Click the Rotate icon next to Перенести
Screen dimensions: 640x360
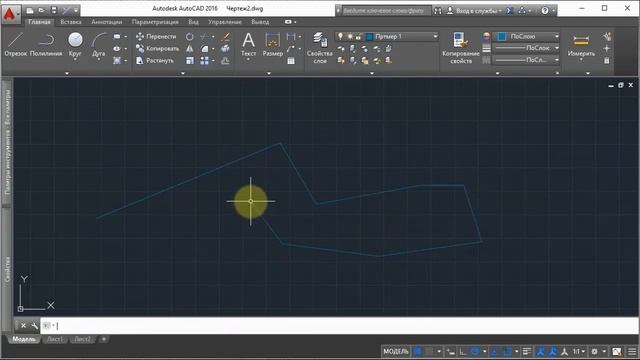pos(190,37)
